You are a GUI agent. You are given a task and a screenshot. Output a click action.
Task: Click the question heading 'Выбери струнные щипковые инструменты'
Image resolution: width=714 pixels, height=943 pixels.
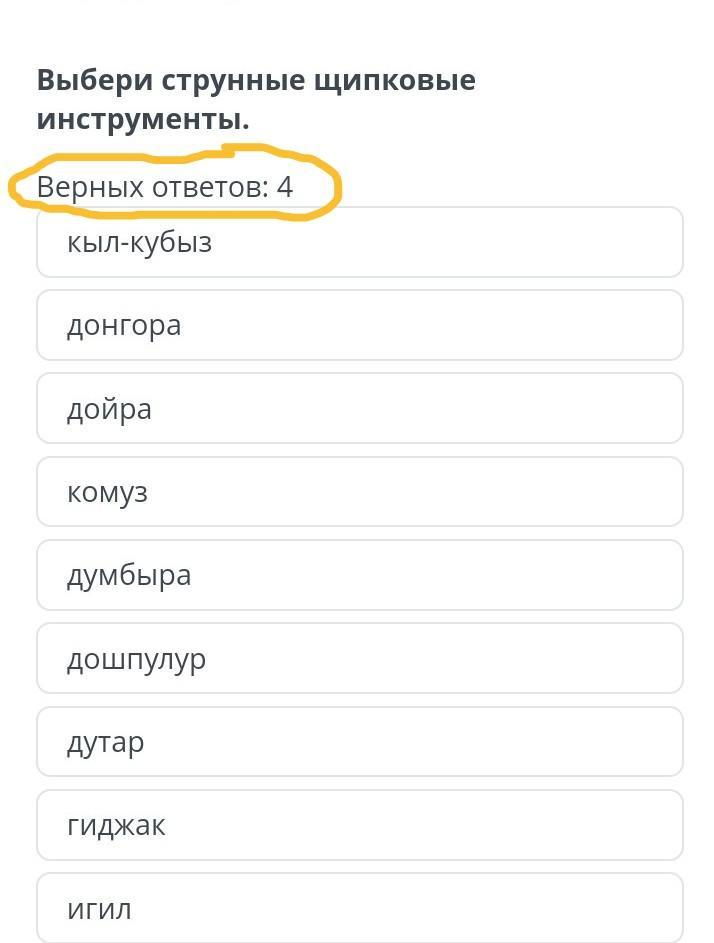click(x=256, y=99)
